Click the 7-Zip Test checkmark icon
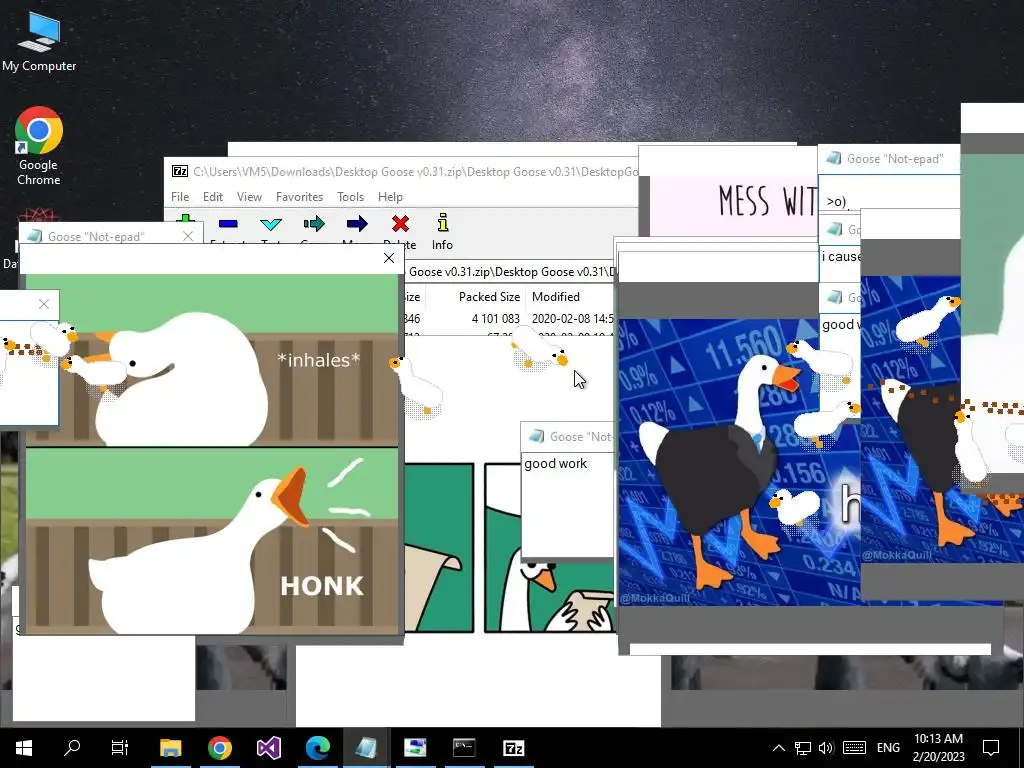Image resolution: width=1024 pixels, height=768 pixels. click(x=271, y=224)
